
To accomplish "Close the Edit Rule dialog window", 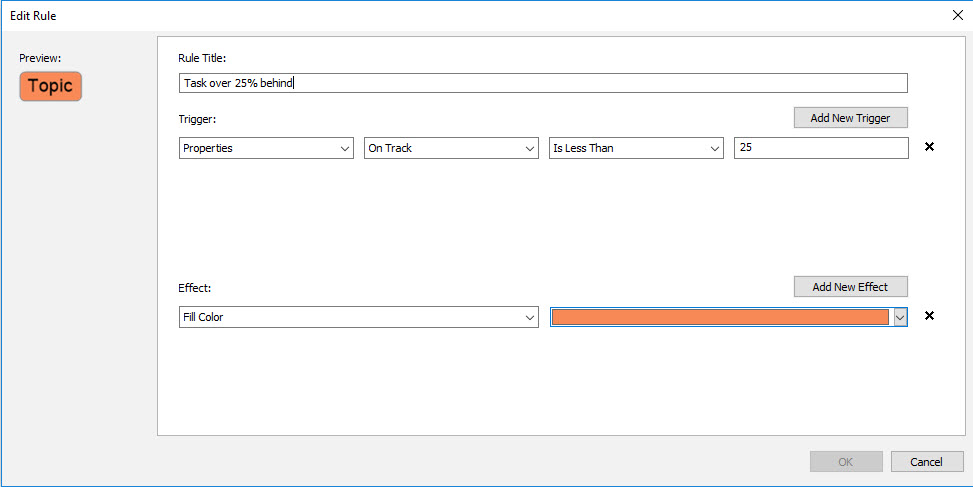I will coord(957,14).
